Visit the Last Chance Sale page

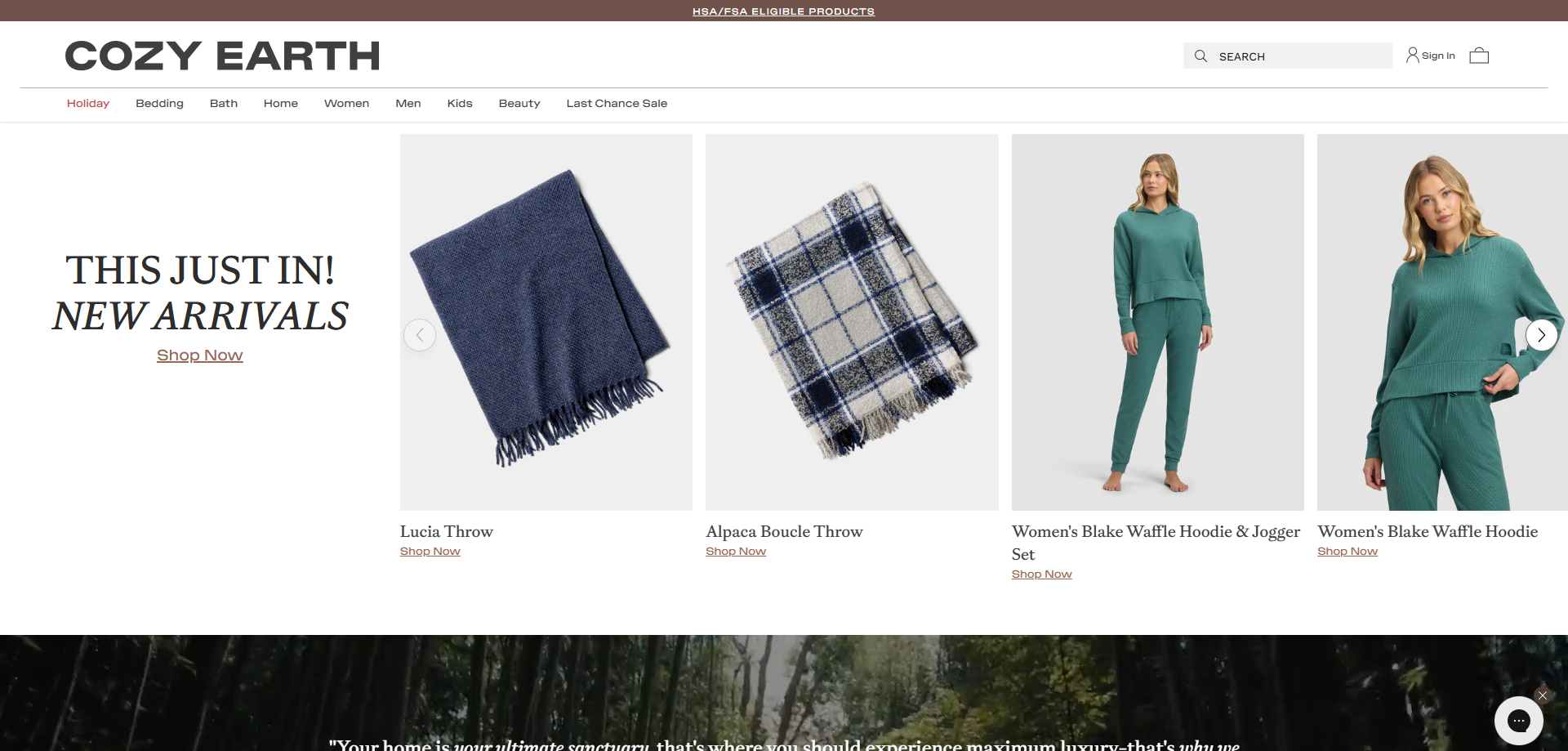coord(617,103)
